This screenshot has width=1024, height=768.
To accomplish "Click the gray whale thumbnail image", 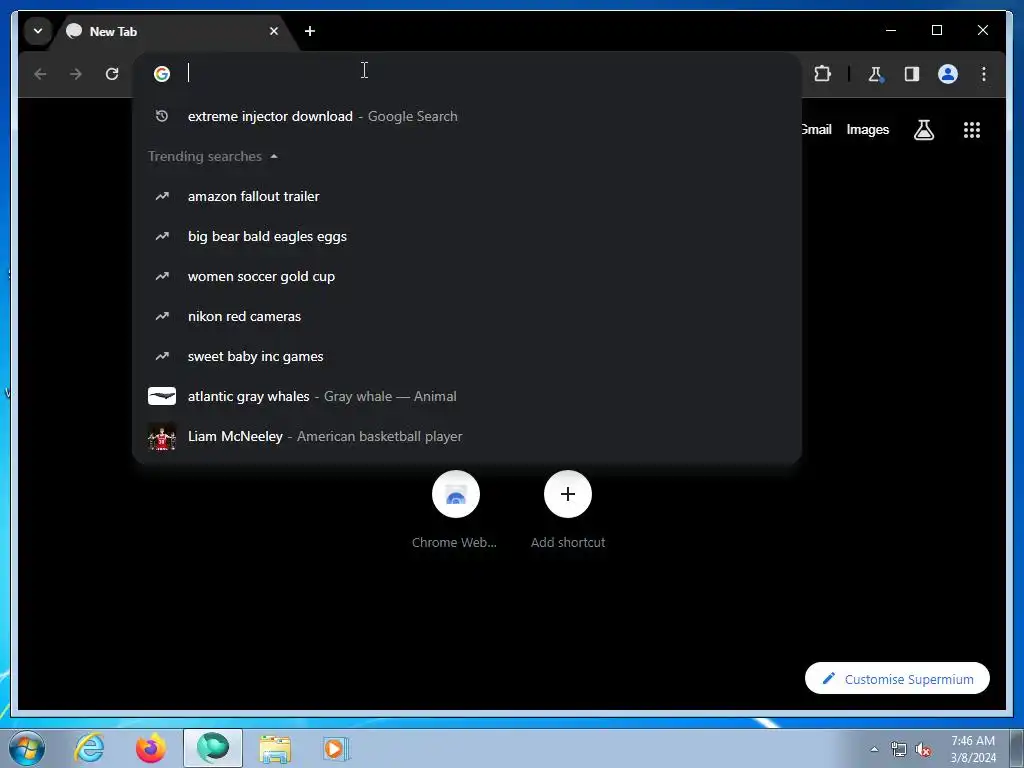I will (x=162, y=396).
